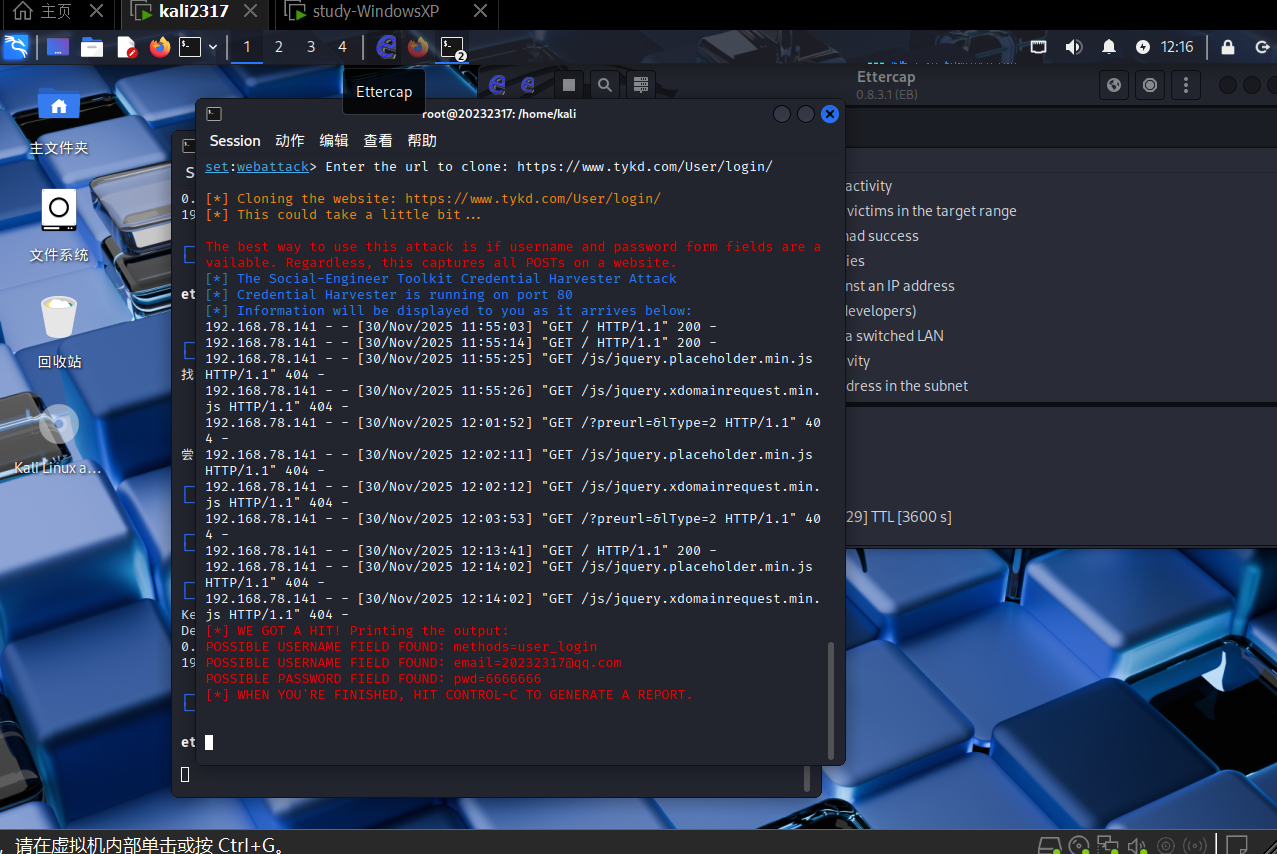Click the clone URL https://www.tykd.com/User/login/ on prompt line
1277x854 pixels.
point(645,167)
